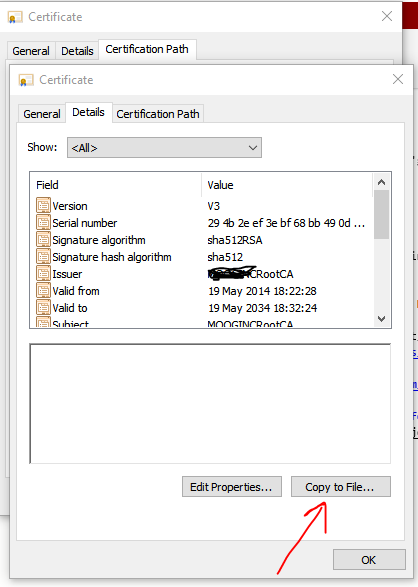Click the OK button

369,560
